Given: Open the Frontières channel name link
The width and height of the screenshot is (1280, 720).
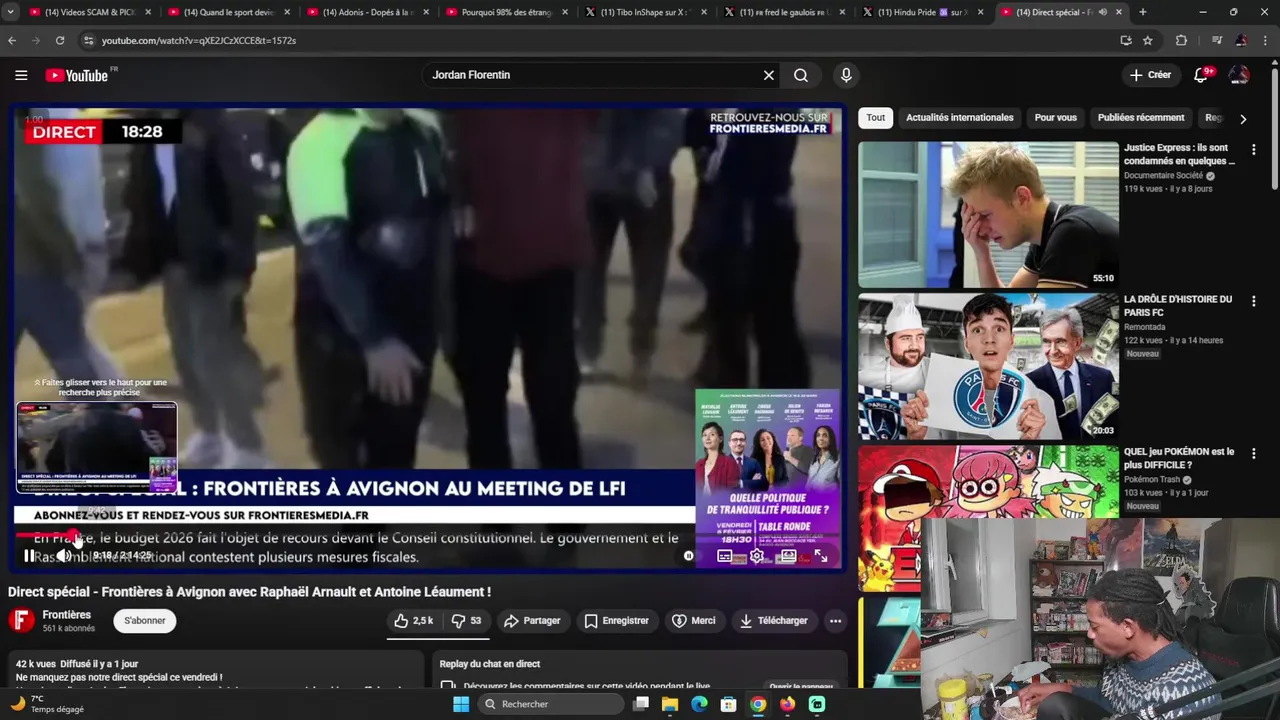Looking at the screenshot, I should (67, 615).
